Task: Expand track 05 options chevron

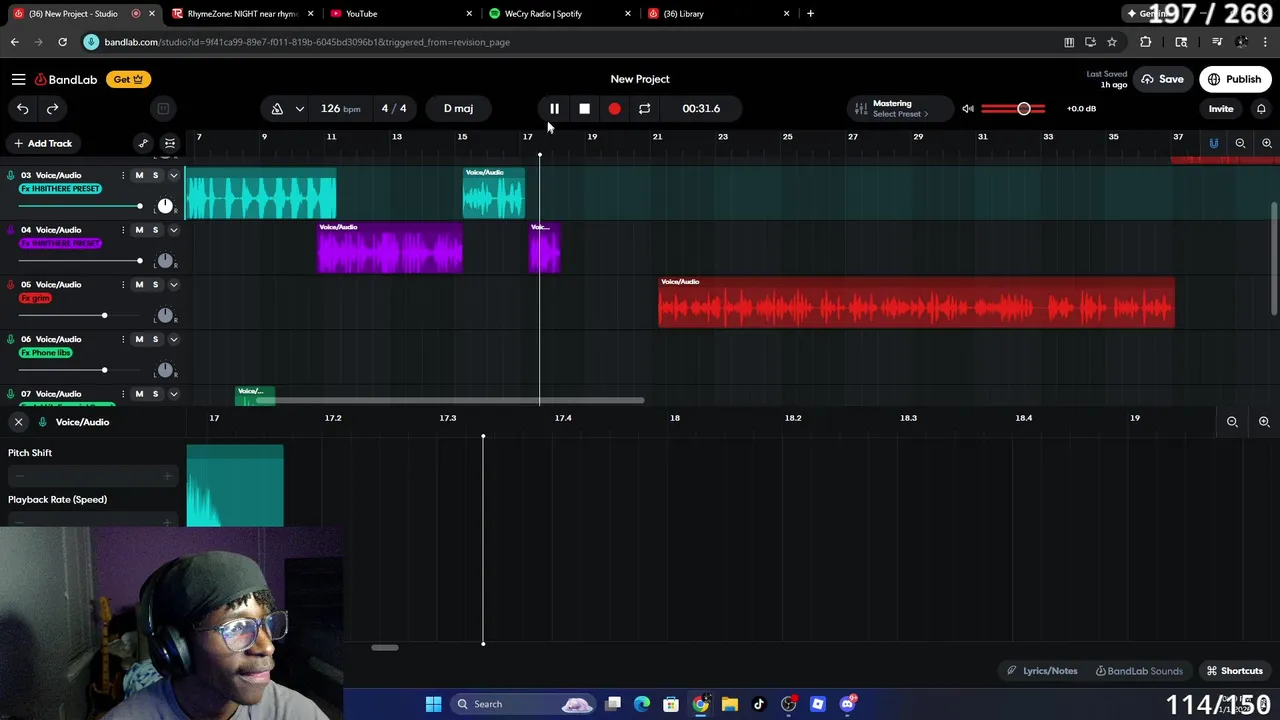Action: point(173,284)
